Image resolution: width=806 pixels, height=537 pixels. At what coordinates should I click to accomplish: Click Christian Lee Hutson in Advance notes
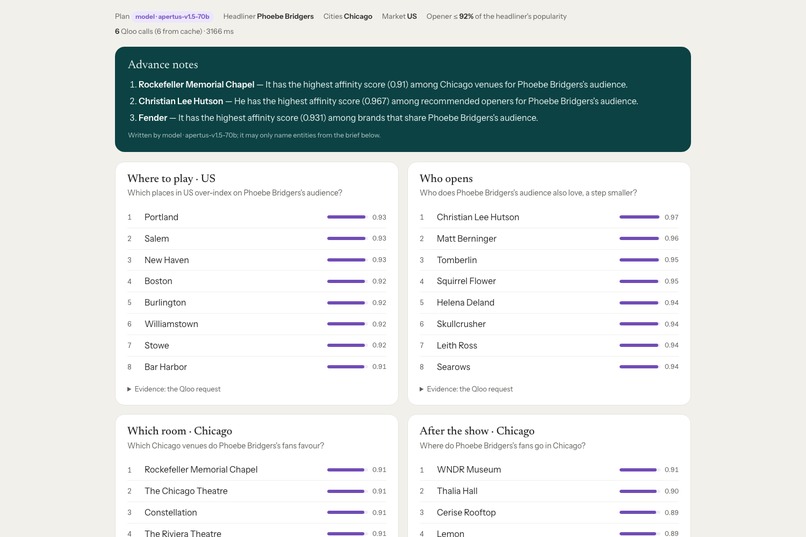pyautogui.click(x=181, y=101)
